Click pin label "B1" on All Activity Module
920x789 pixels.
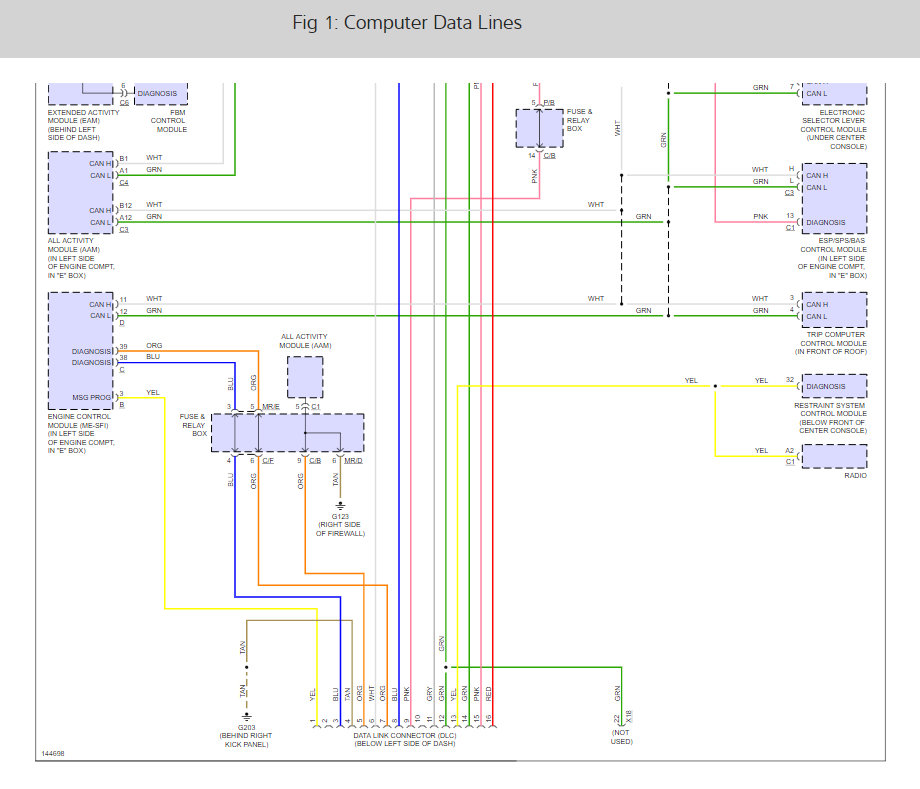pyautogui.click(x=124, y=159)
